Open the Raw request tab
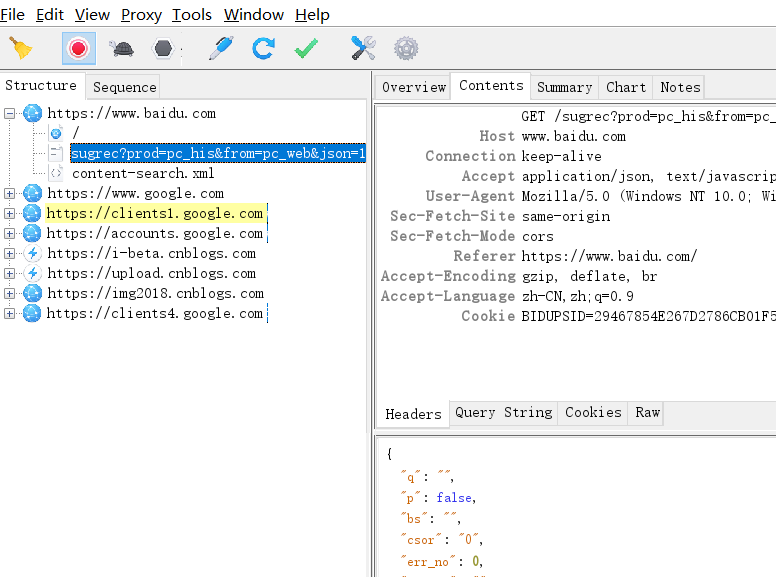The image size is (776, 577). [x=647, y=413]
